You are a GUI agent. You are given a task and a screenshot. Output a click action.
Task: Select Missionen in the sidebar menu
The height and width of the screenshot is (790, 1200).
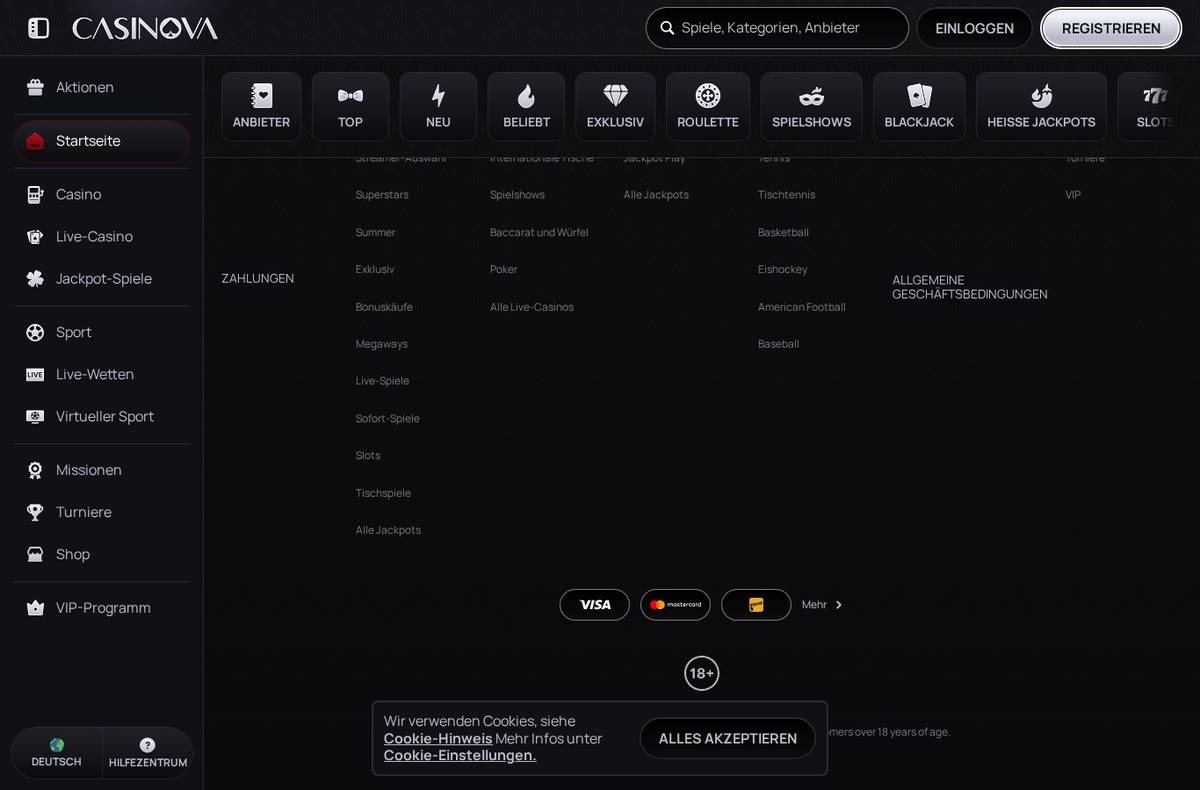(102, 470)
